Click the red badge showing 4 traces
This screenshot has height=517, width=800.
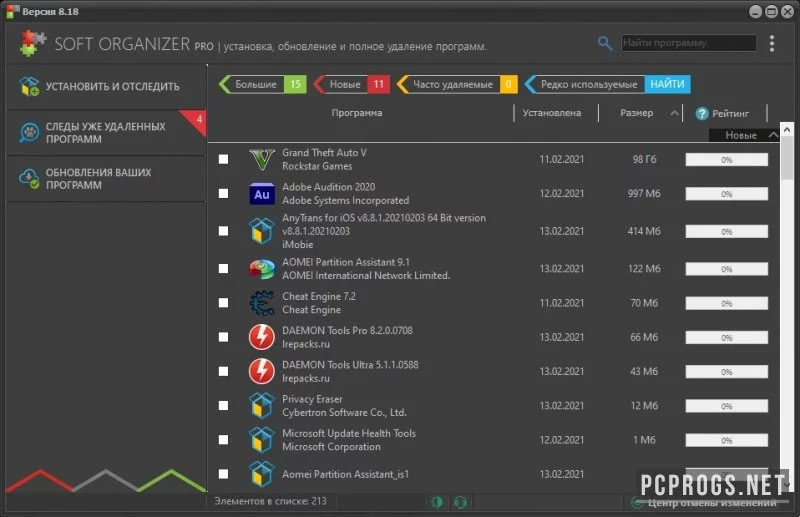(196, 120)
